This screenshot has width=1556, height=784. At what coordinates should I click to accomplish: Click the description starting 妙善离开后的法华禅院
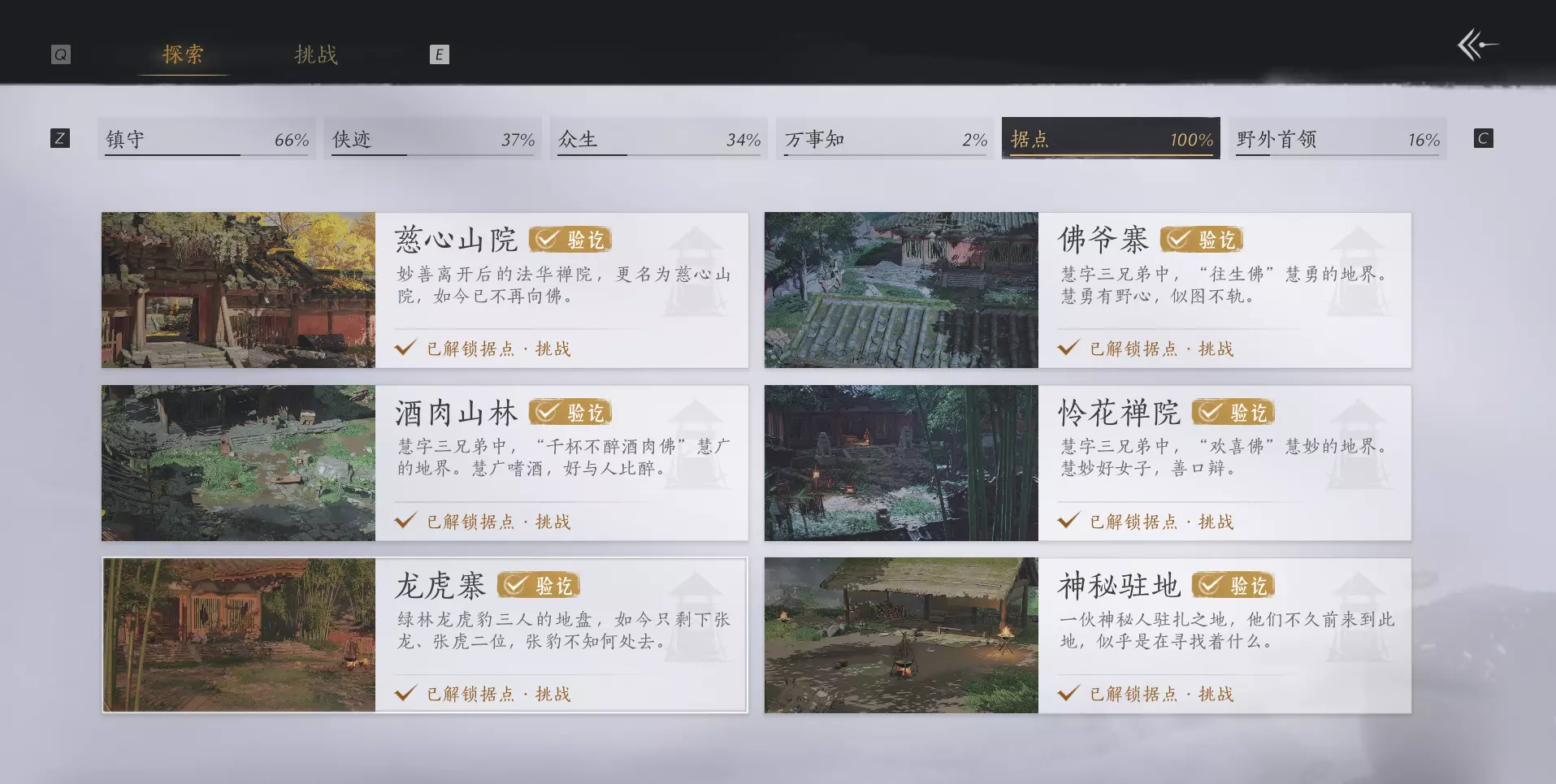(564, 285)
